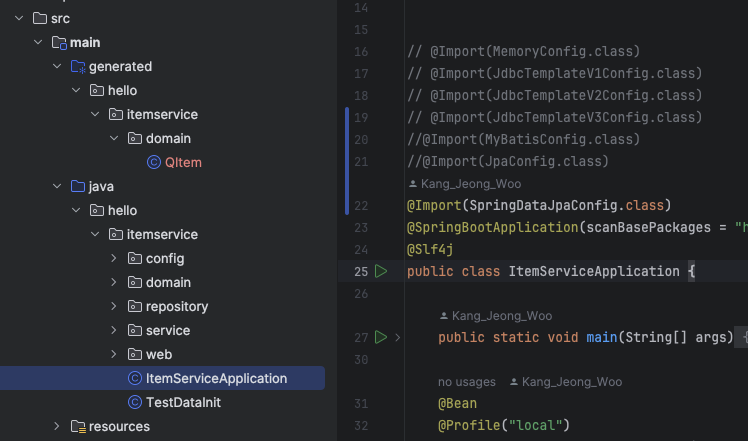Select the generated folder label

click(120, 66)
